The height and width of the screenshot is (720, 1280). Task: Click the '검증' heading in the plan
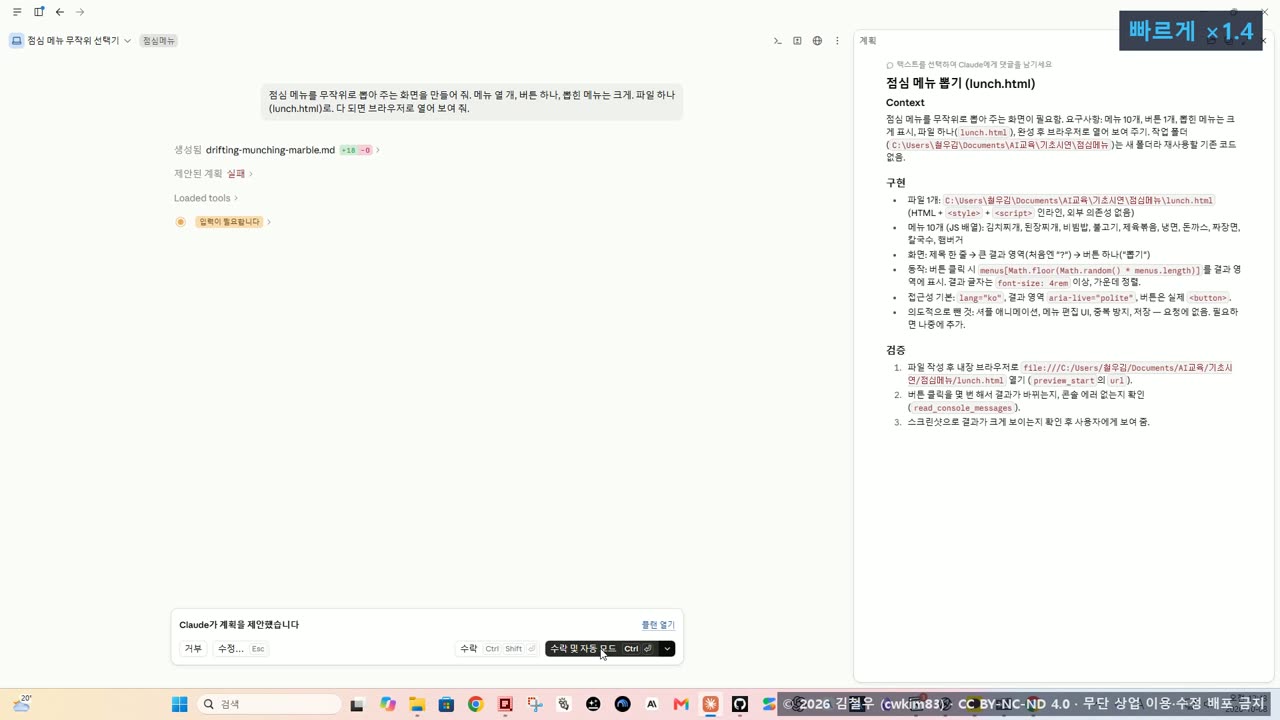point(896,350)
